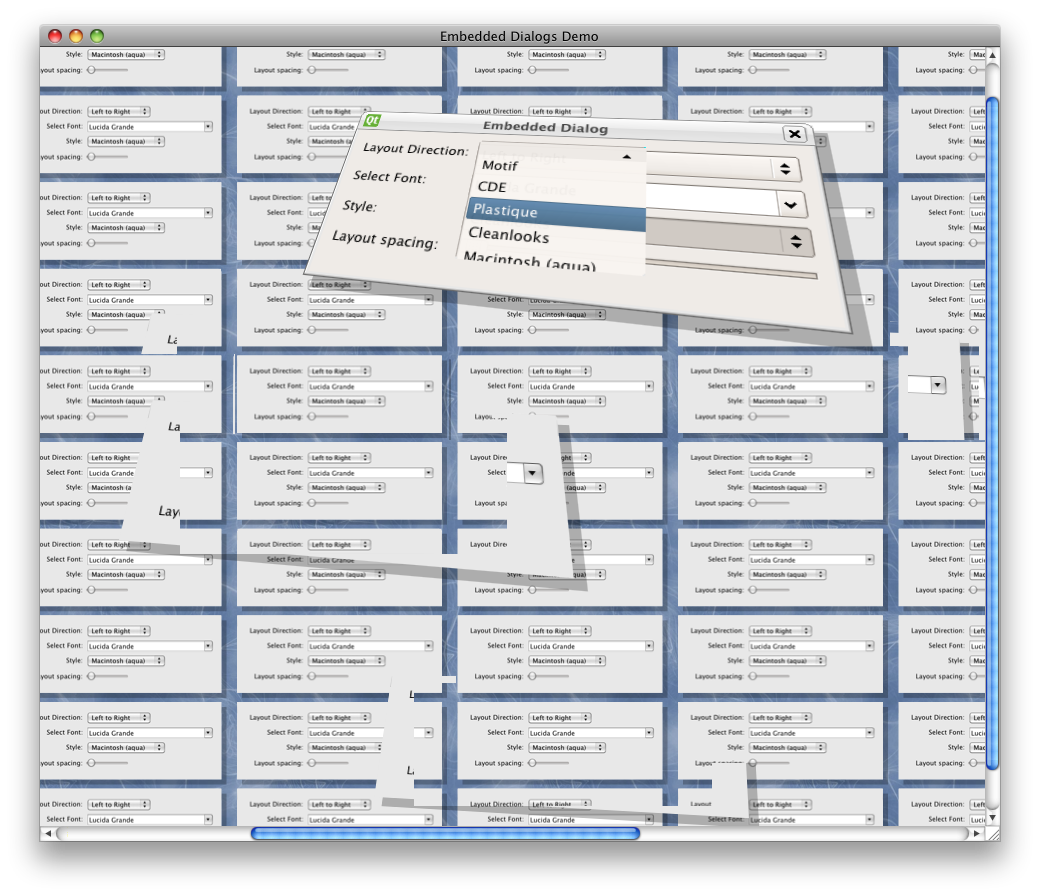Click the red close button of the demo window

(55, 36)
